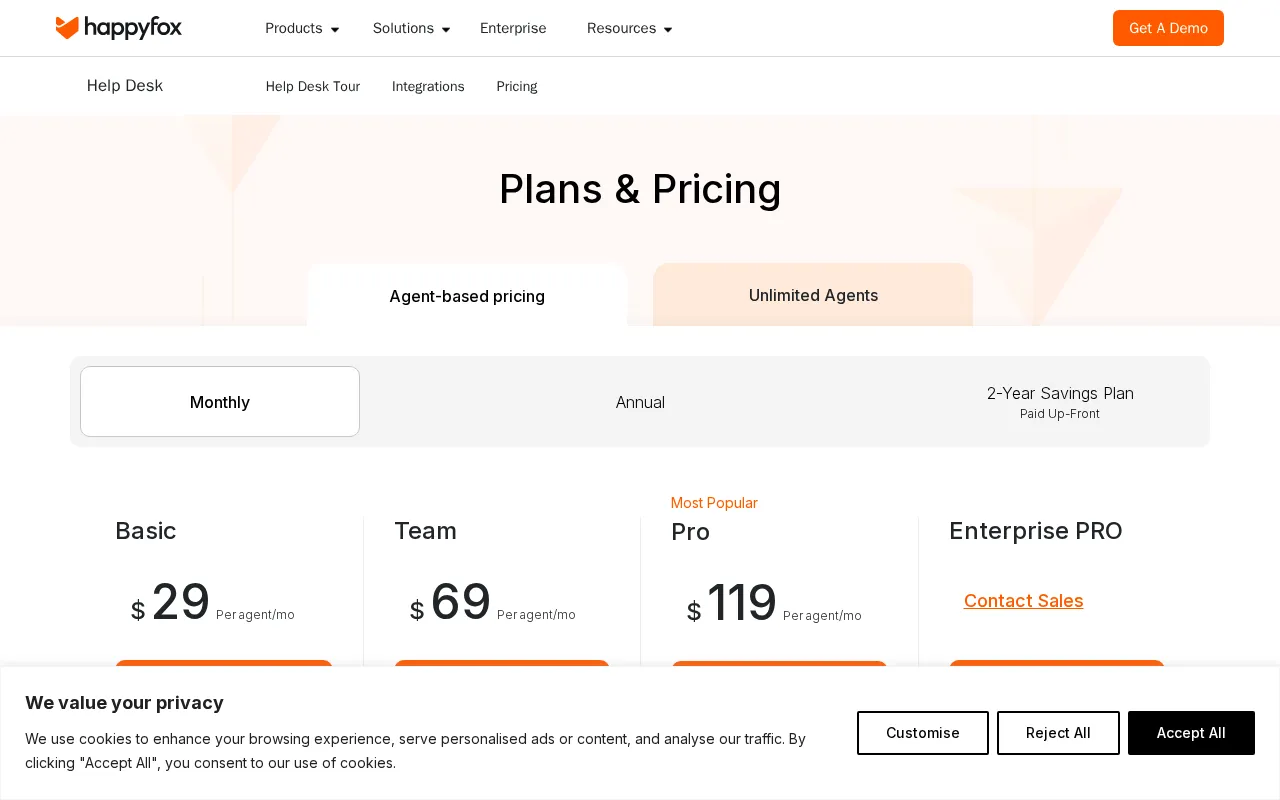Click the Get A Demo button
Viewport: 1280px width, 800px height.
[1168, 28]
